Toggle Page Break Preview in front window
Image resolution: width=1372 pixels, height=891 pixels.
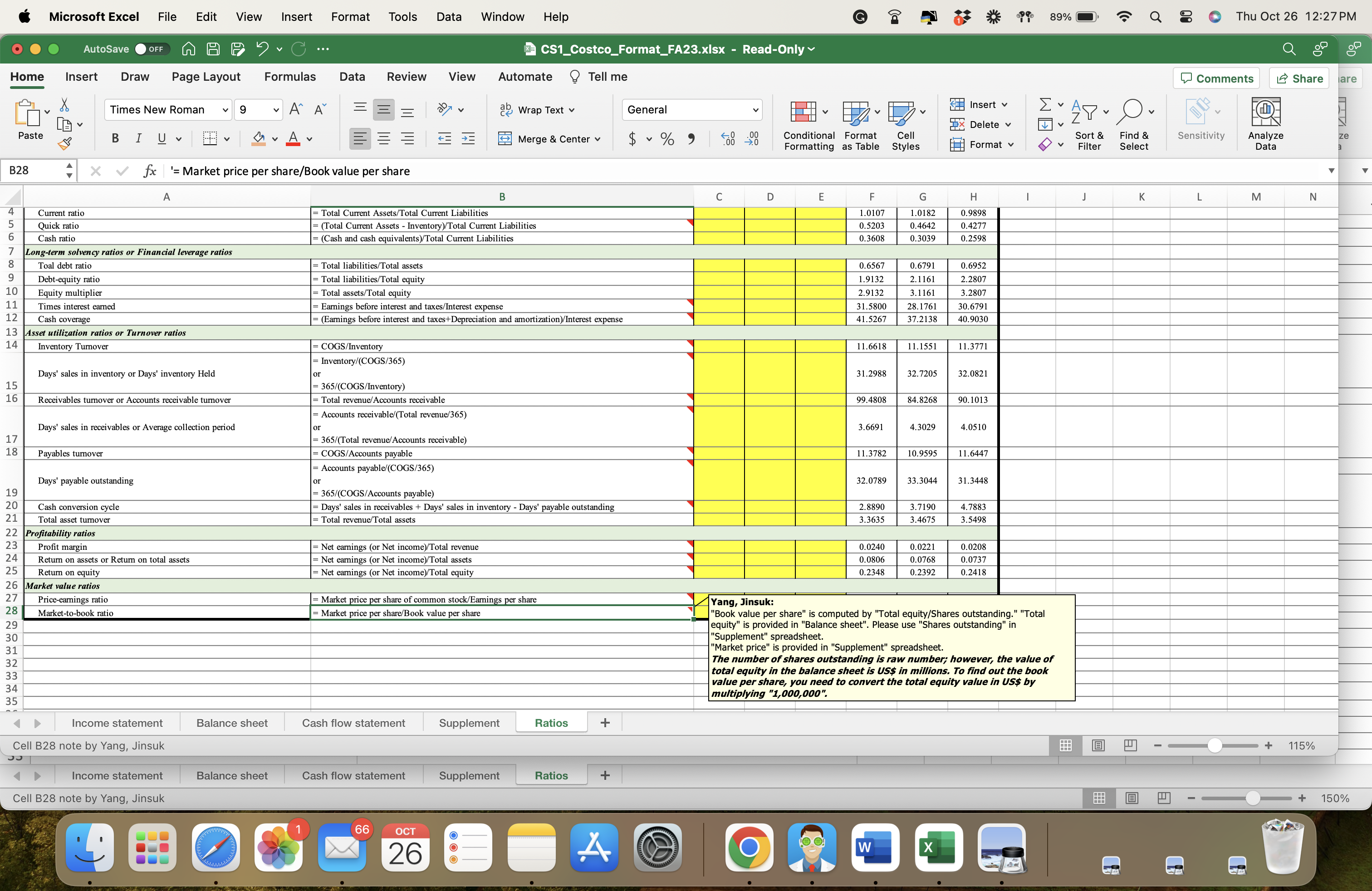[x=1131, y=745]
